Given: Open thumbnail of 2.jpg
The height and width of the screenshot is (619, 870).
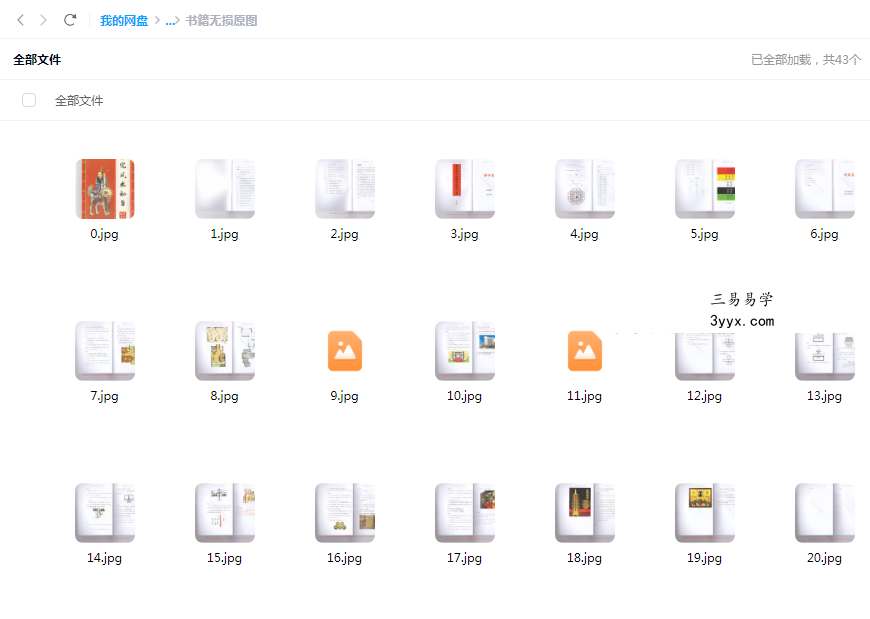Looking at the screenshot, I should 345,189.
